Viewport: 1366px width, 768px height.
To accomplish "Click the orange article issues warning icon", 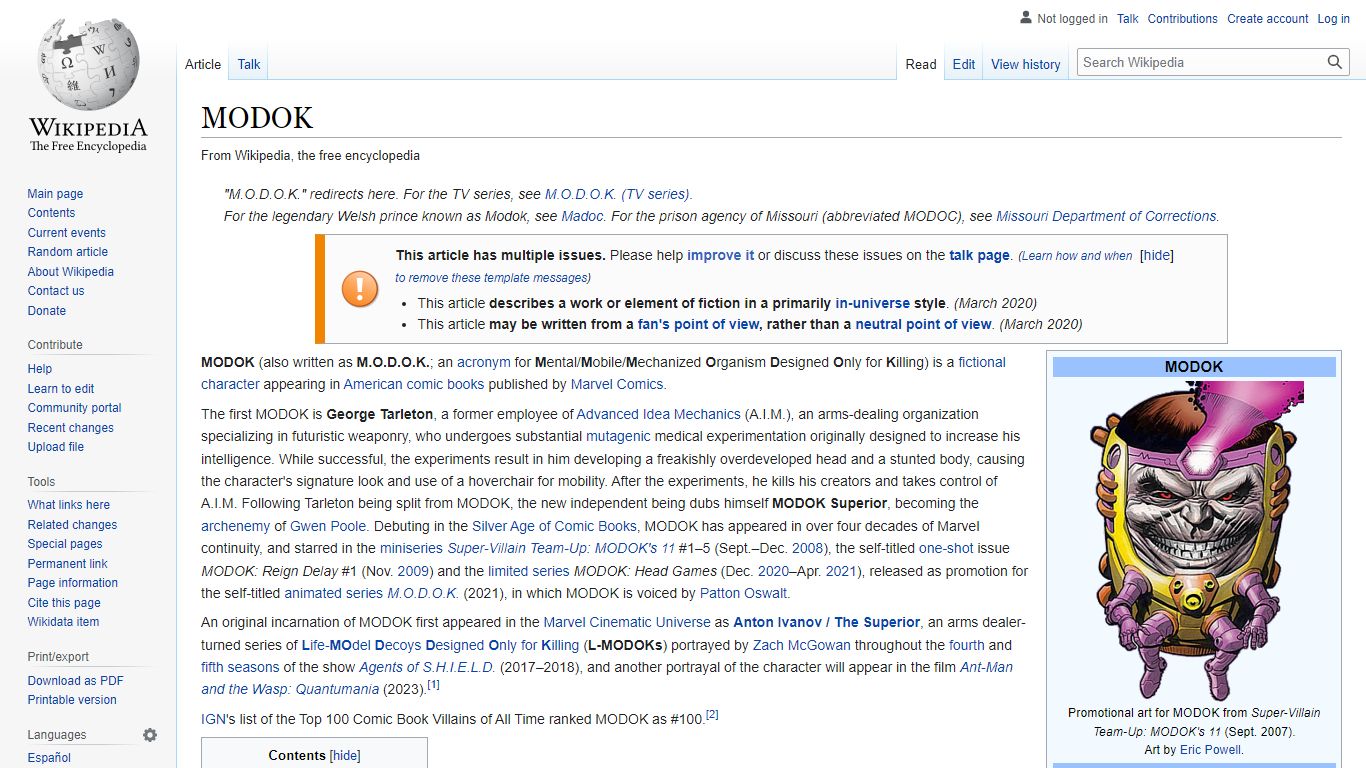I will point(360,289).
